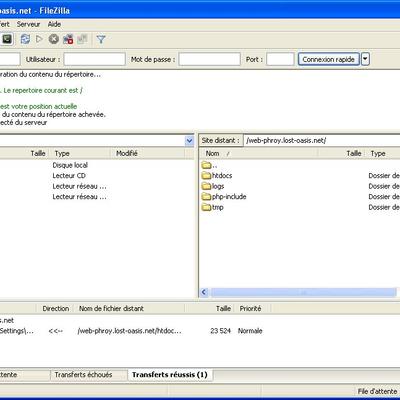400x400 pixels.
Task: Sort local files by Modifié column
Action: [x=147, y=153]
